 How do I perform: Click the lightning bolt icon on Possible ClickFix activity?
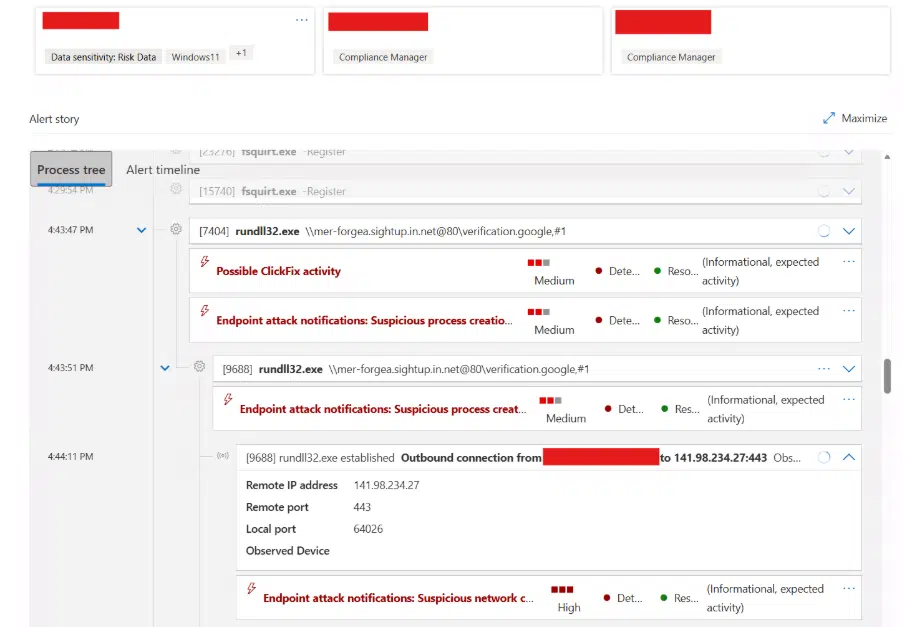coord(203,262)
